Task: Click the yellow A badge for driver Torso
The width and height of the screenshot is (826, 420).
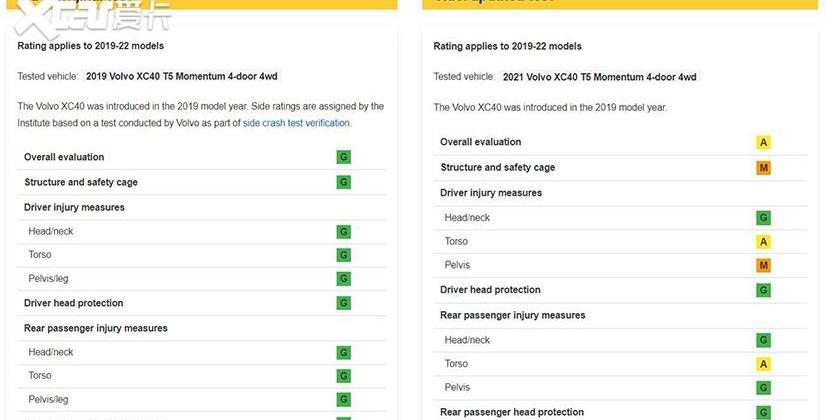Action: coord(763,242)
